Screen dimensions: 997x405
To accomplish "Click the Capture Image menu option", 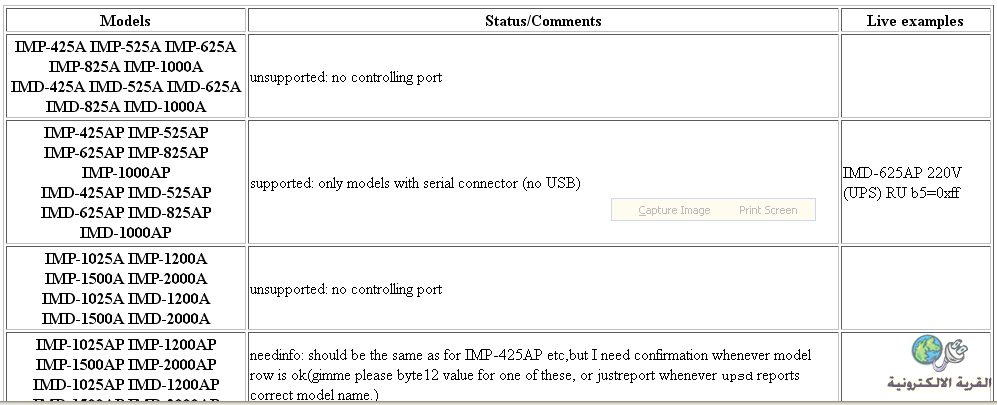I will coord(674,210).
